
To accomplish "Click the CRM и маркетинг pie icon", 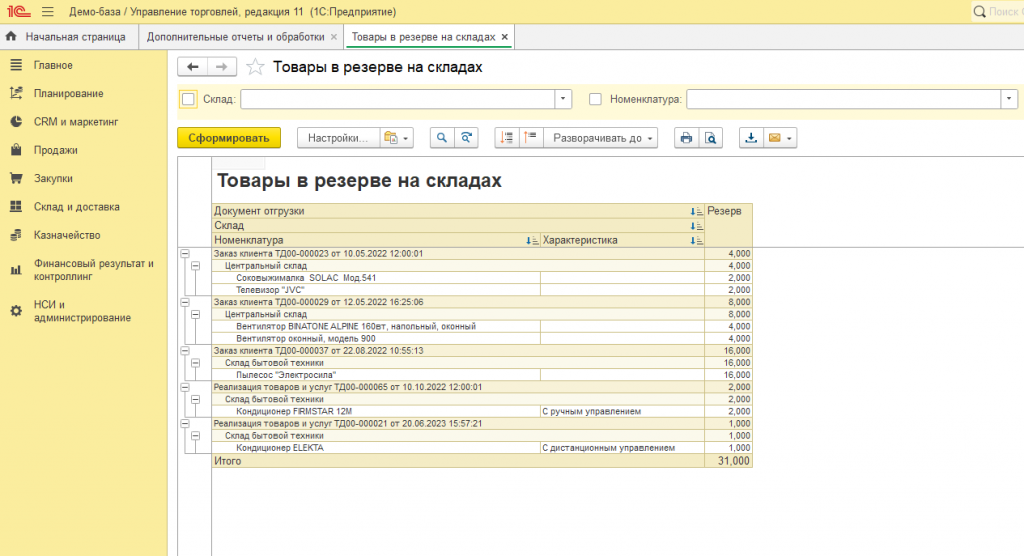I will (16, 122).
